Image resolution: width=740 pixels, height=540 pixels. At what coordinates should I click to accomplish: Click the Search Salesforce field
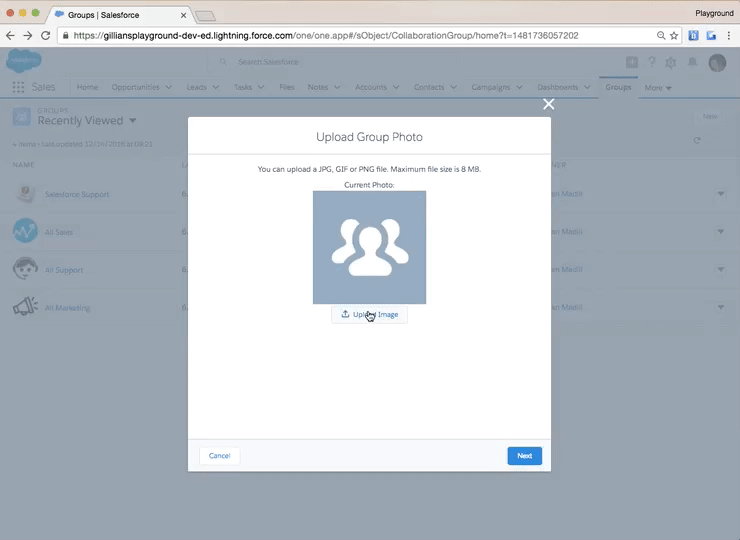tap(333, 62)
